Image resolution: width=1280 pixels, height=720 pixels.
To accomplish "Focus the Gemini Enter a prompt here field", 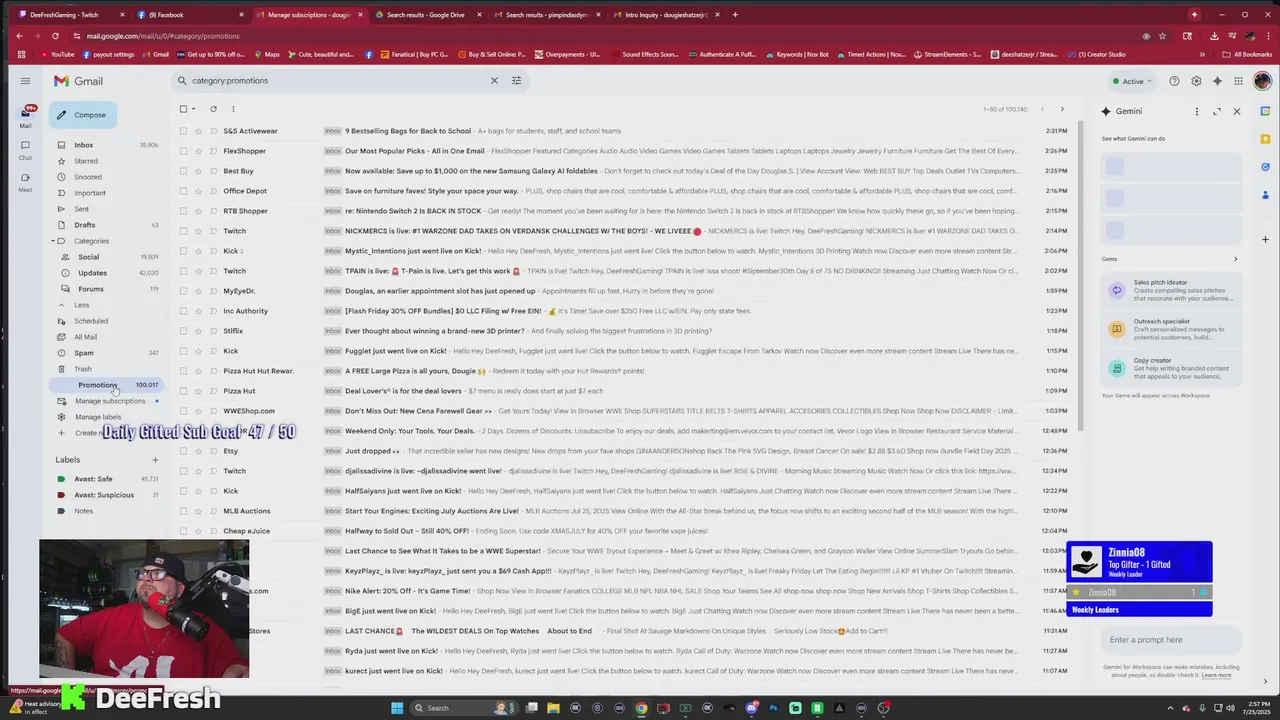I will coord(1170,640).
